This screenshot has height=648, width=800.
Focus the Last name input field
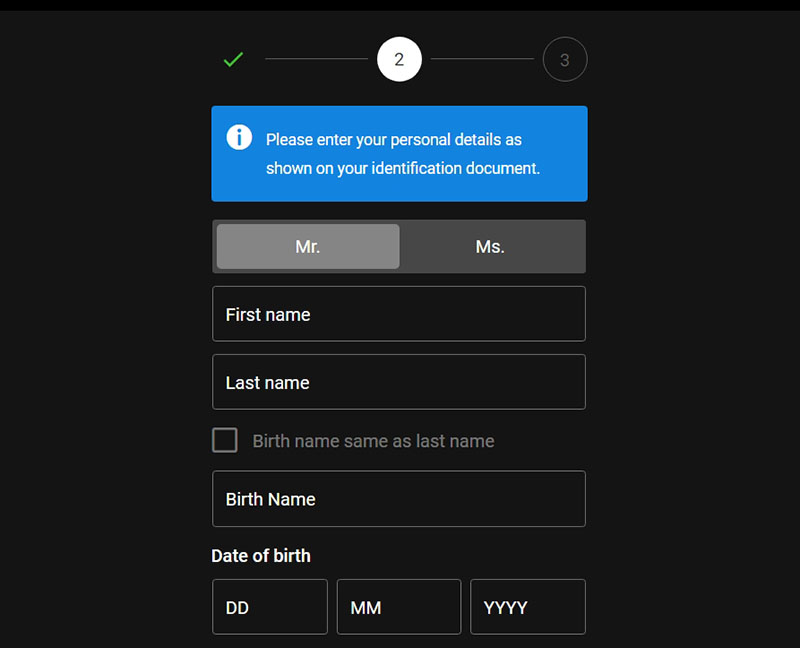399,382
